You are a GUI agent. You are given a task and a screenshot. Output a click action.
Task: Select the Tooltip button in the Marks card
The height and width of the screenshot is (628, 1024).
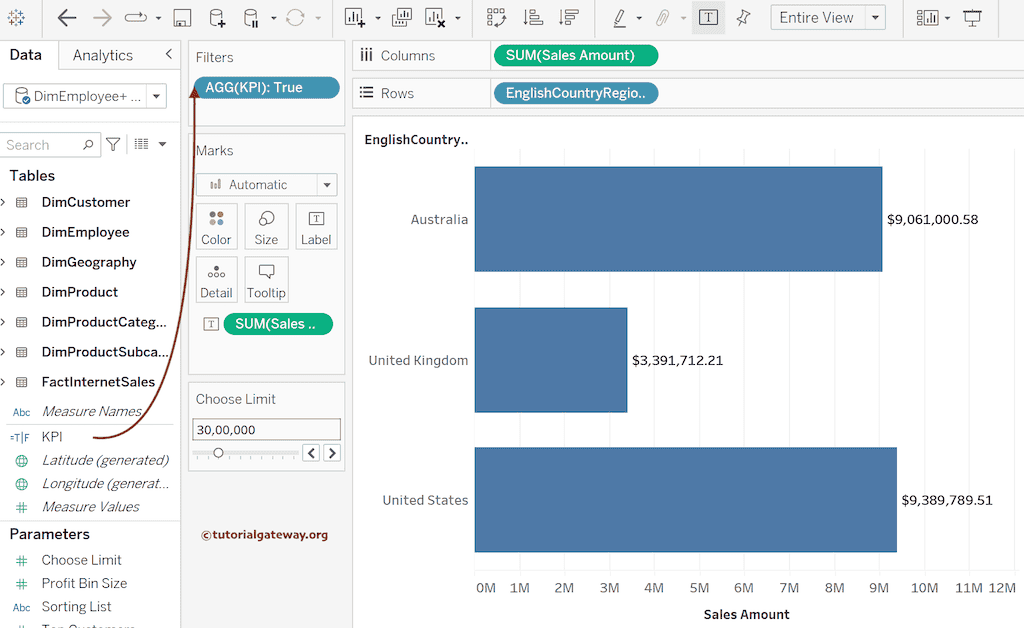266,279
